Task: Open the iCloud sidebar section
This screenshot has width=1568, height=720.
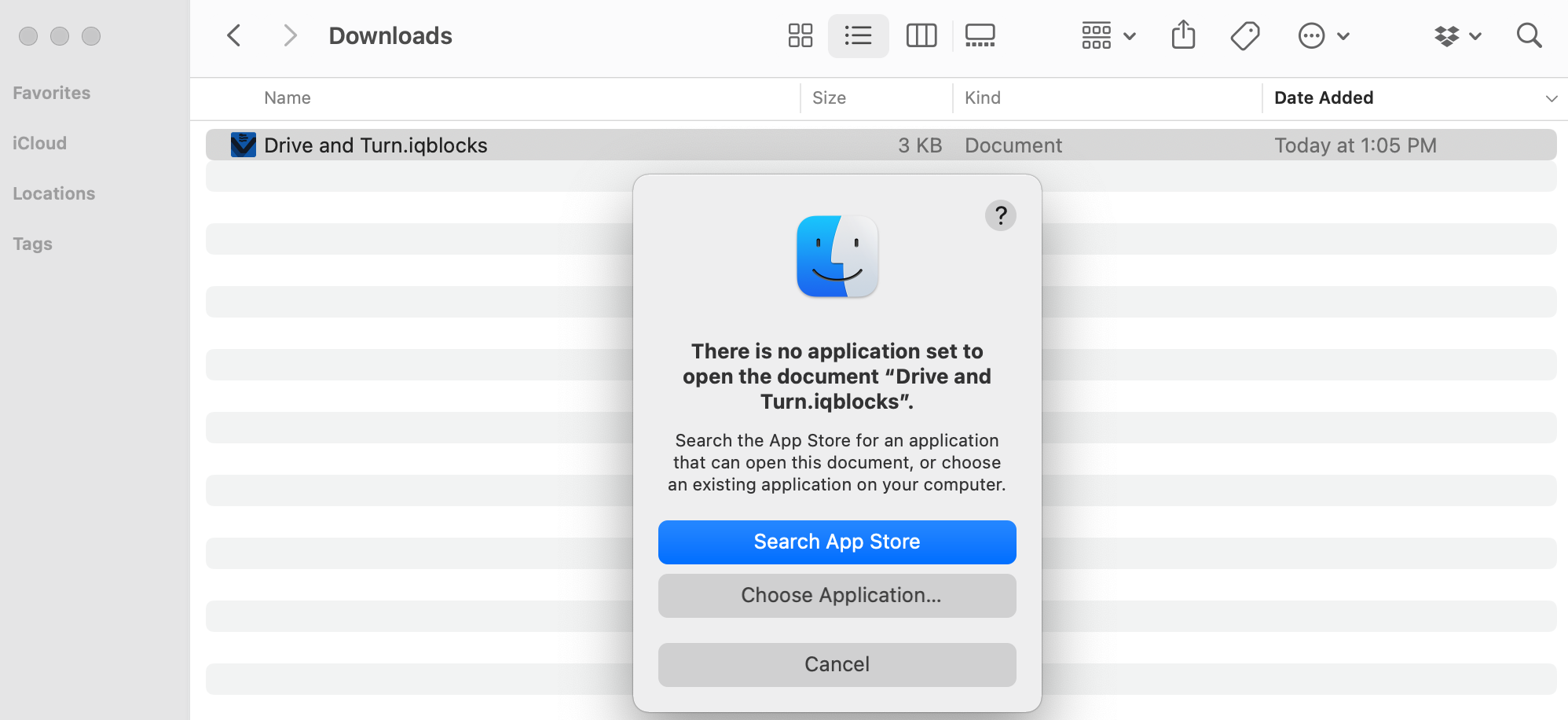Action: tap(39, 143)
